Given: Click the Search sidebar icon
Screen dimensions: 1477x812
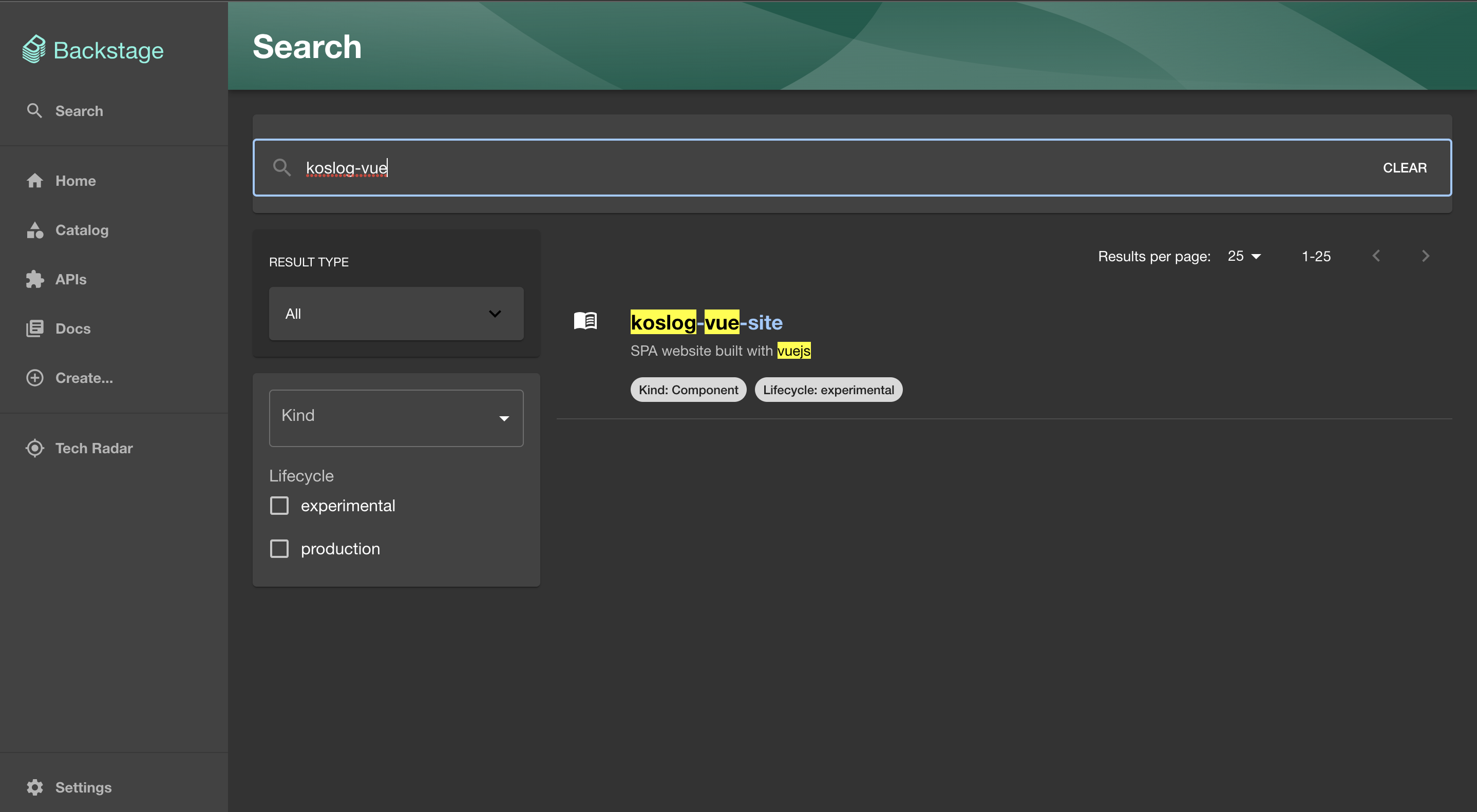Looking at the screenshot, I should [x=35, y=110].
